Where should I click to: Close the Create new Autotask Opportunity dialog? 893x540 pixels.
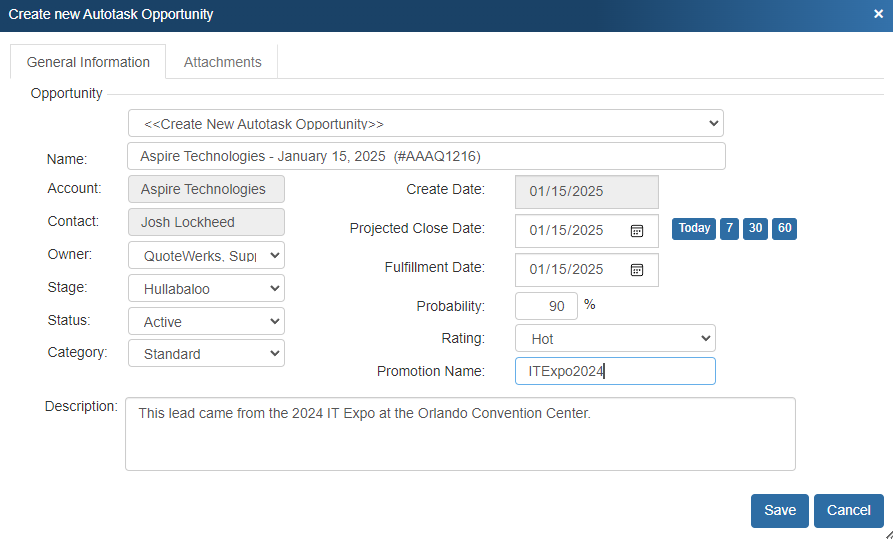878,15
